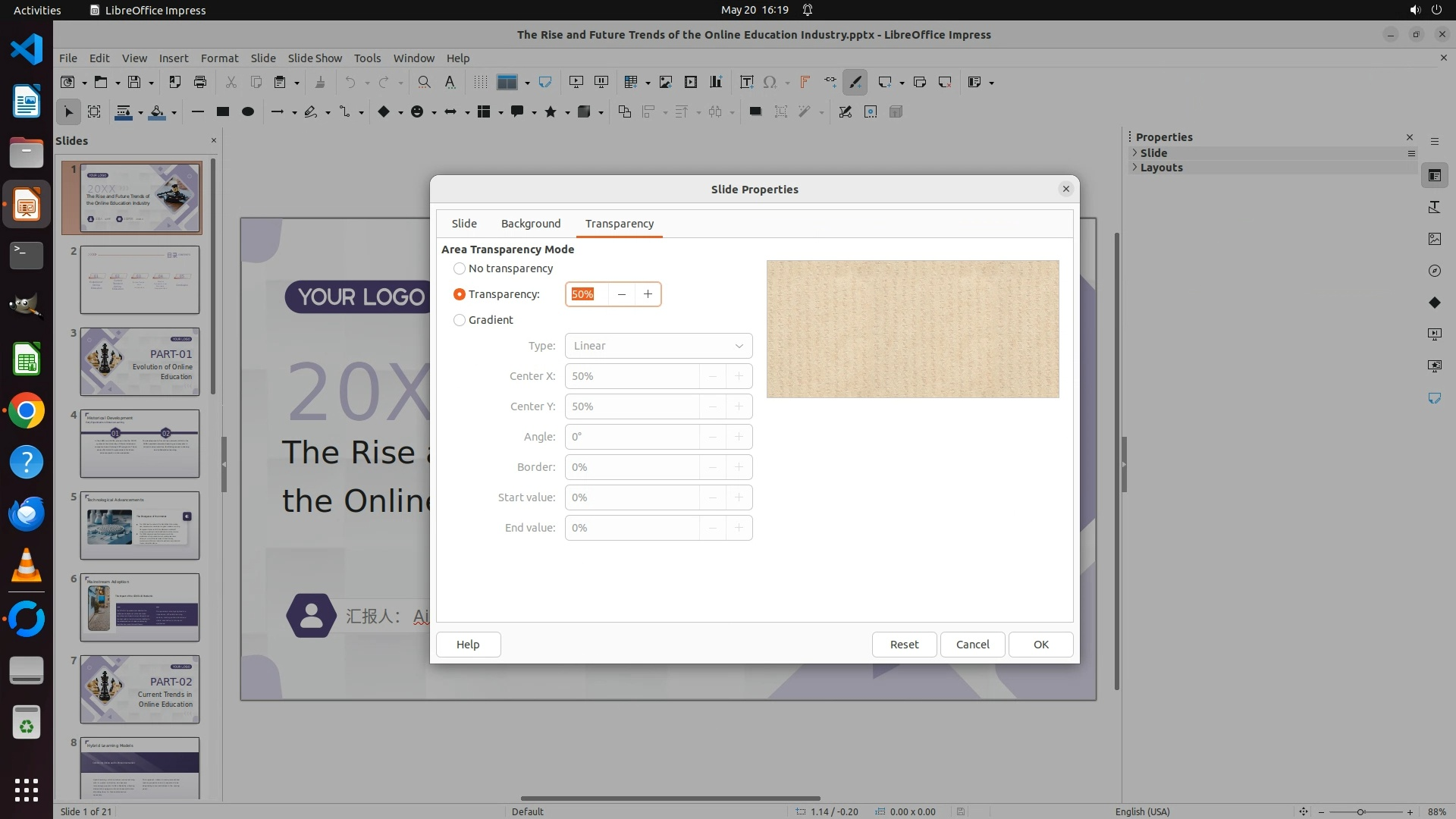This screenshot has width=1456, height=819.
Task: Open the sidebar Navigator compass icon
Action: coord(1434,271)
